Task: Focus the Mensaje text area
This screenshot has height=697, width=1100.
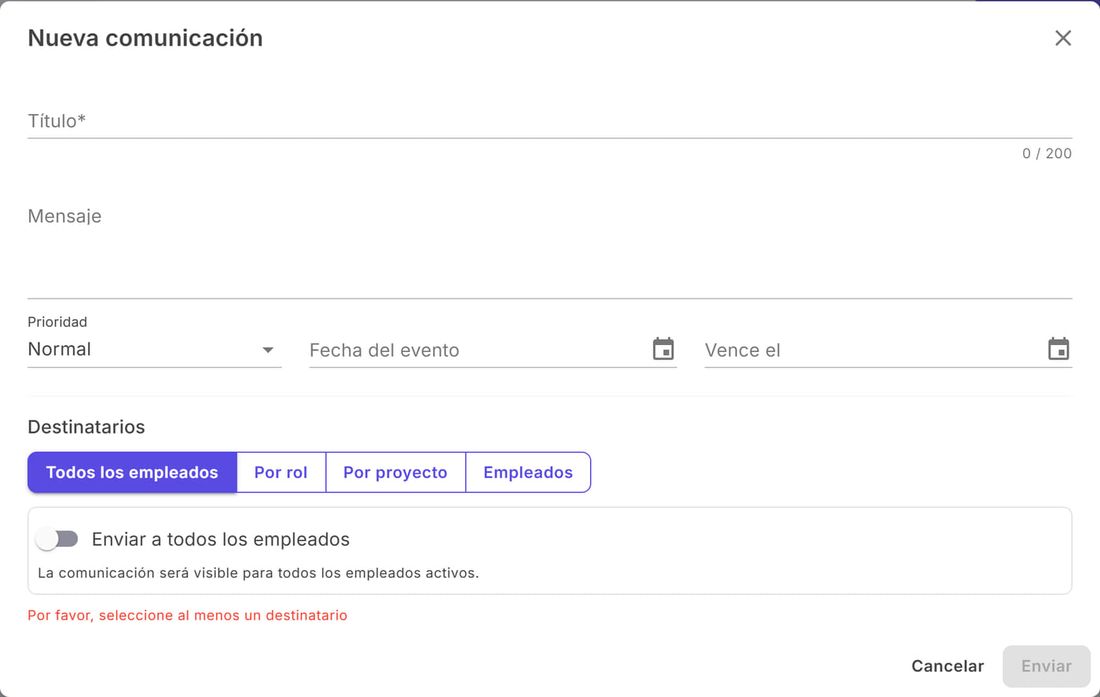Action: [549, 248]
